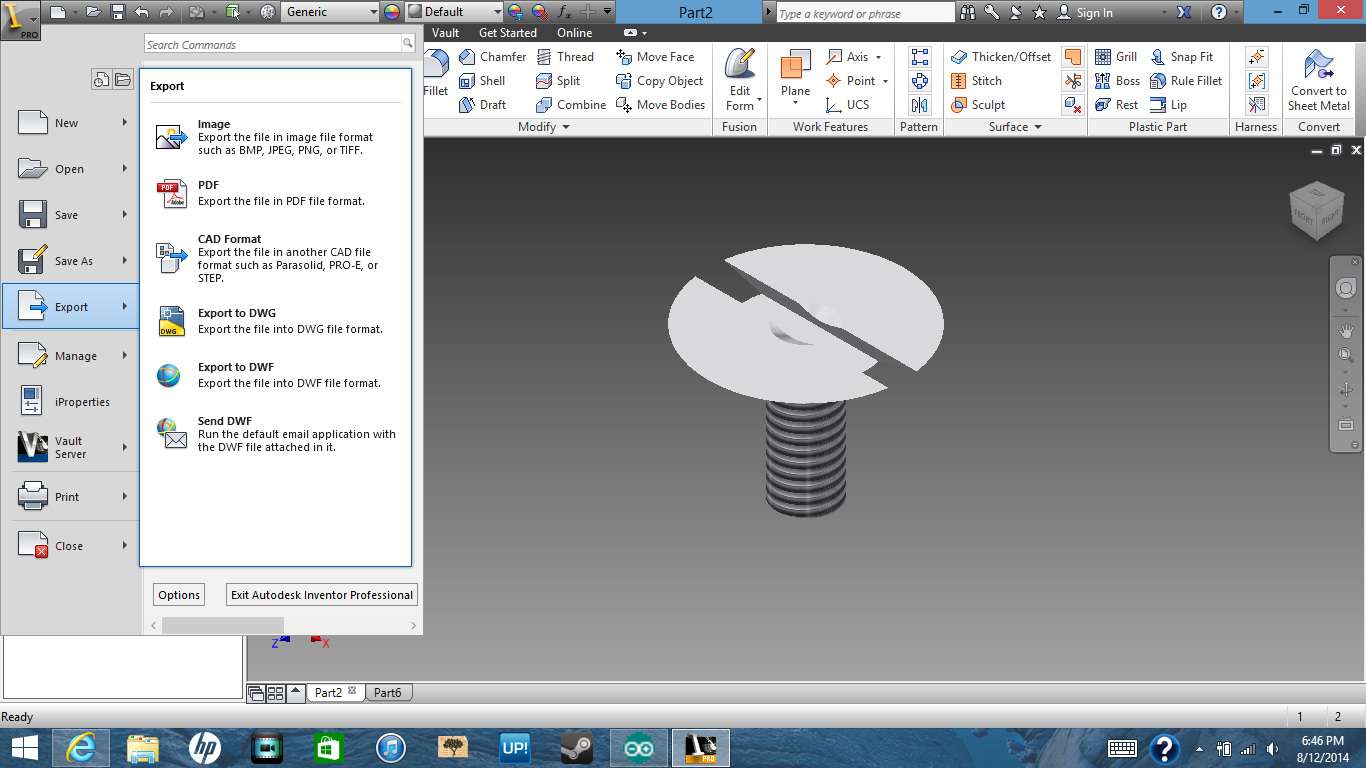Select the Draft tool

[x=482, y=105]
